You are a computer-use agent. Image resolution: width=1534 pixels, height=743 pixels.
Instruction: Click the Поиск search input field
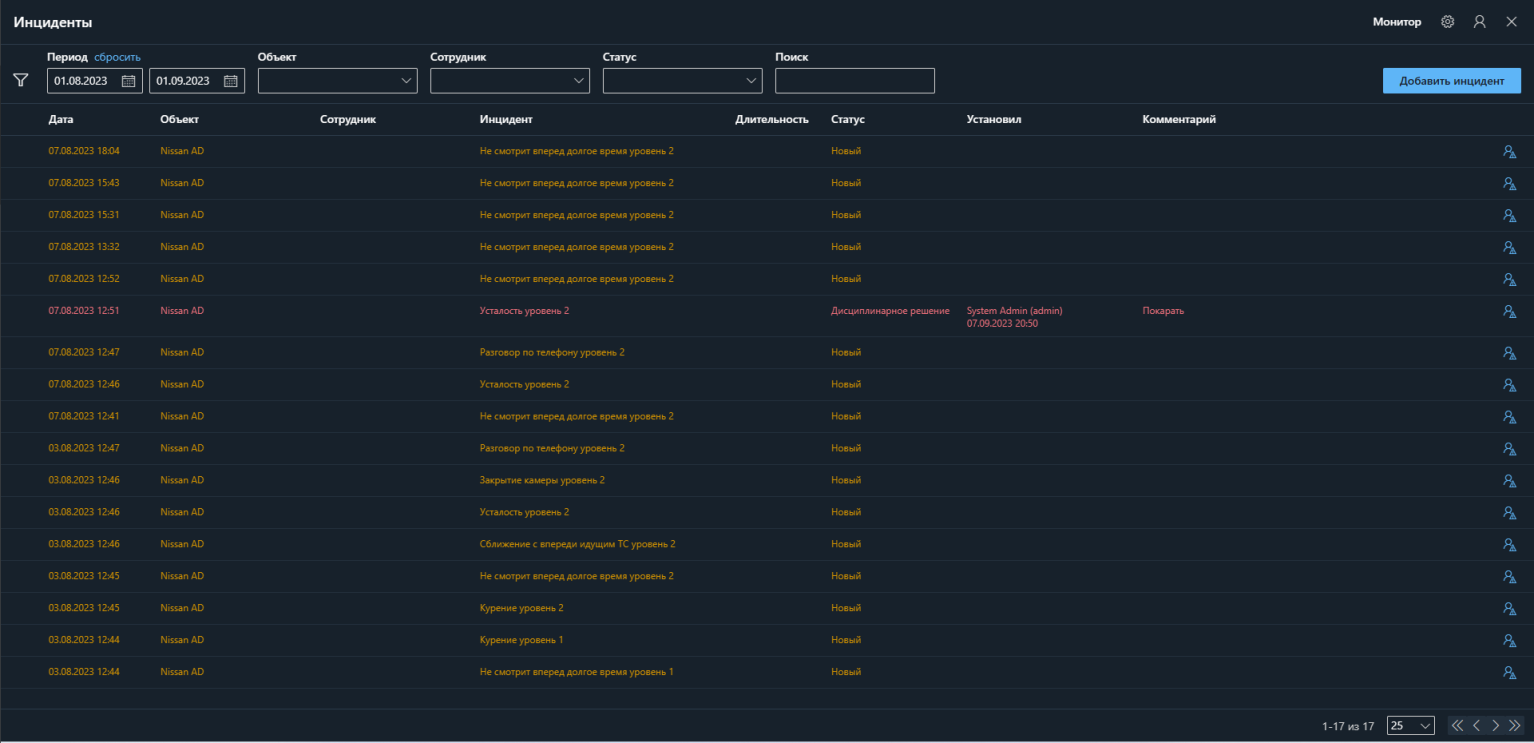click(x=854, y=81)
